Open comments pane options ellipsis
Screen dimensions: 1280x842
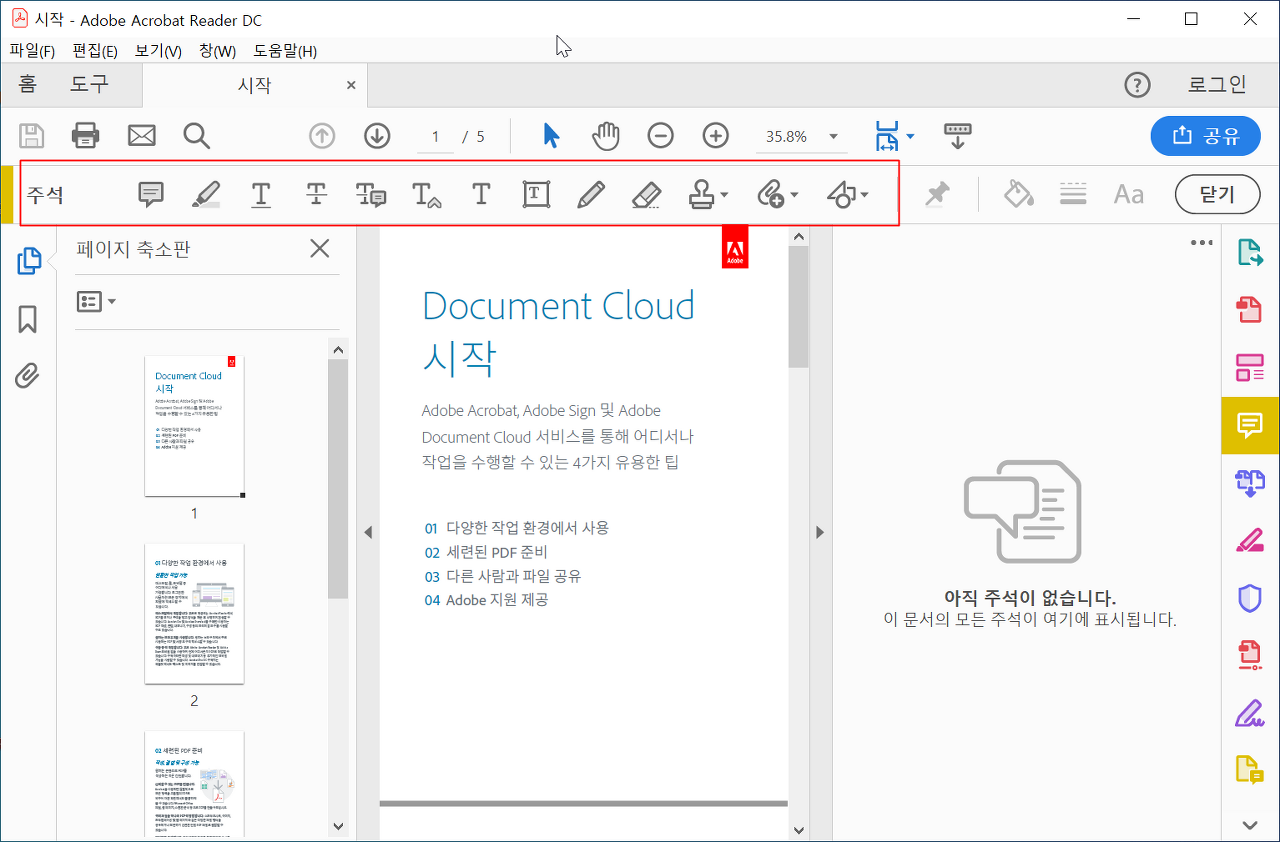[1202, 243]
